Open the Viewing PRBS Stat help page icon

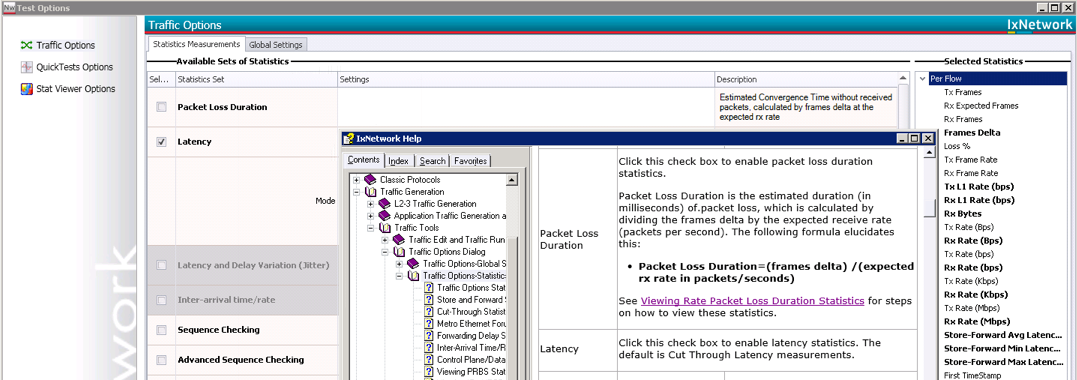tap(429, 372)
